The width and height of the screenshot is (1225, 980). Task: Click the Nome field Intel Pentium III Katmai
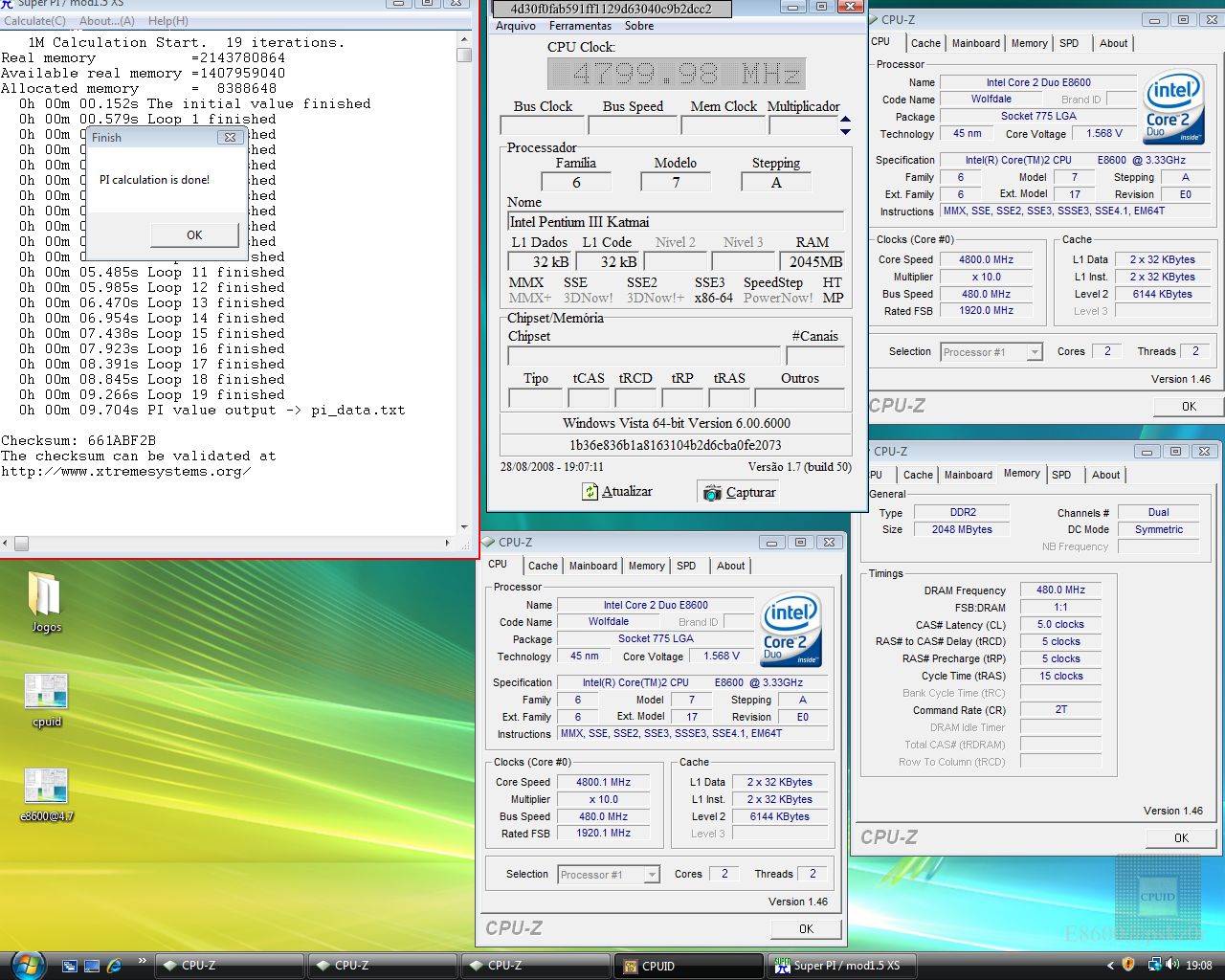point(676,222)
